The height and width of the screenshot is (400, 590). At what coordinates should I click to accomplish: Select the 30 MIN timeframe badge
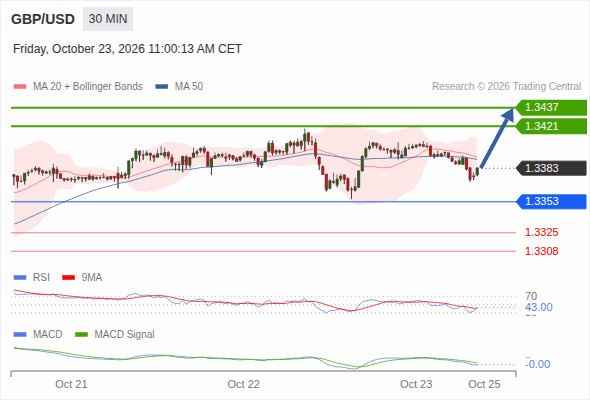(108, 19)
